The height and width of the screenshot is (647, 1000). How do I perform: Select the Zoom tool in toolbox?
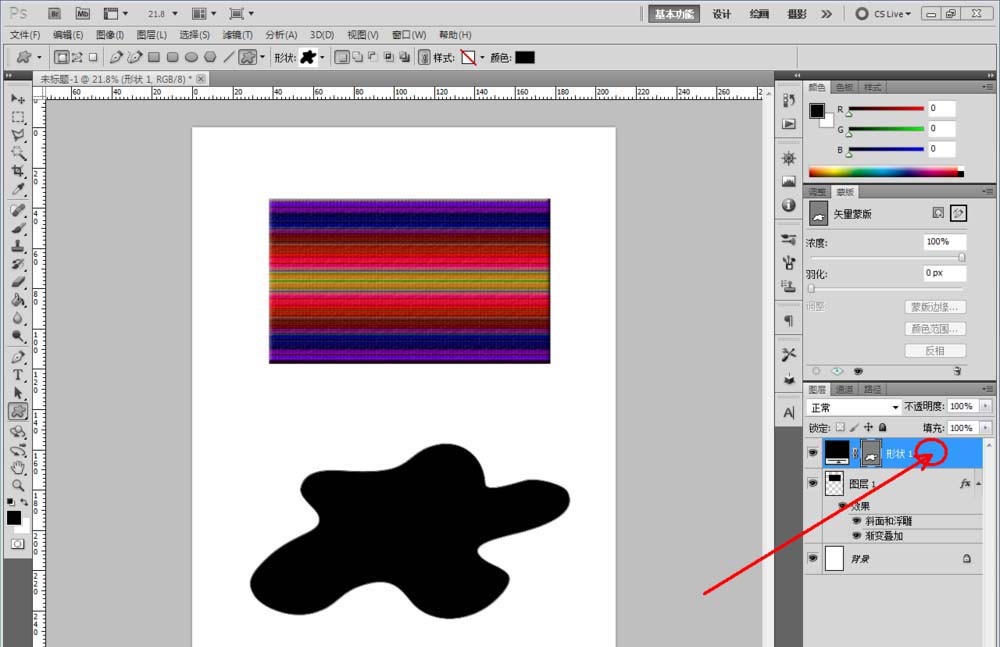18,486
